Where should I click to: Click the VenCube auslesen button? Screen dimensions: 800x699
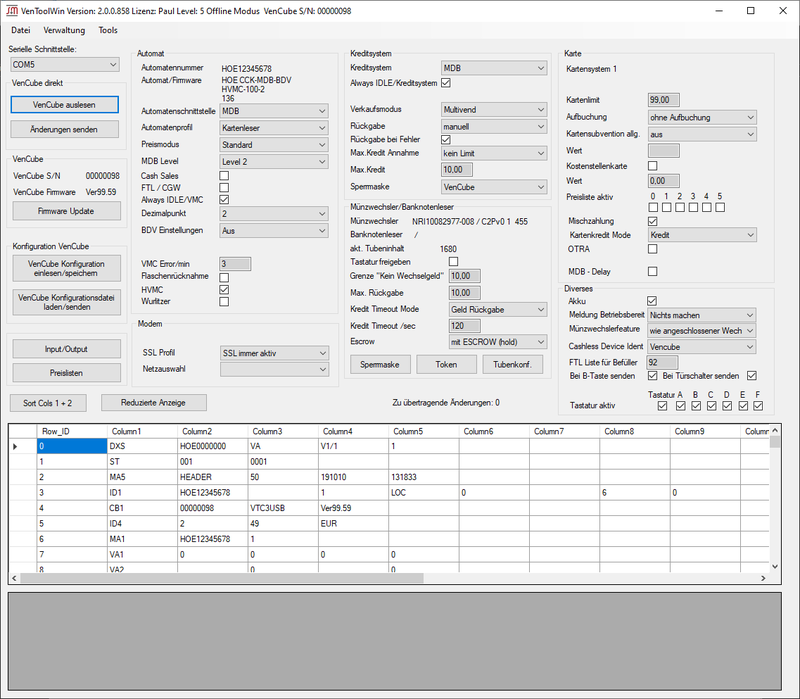[65, 104]
